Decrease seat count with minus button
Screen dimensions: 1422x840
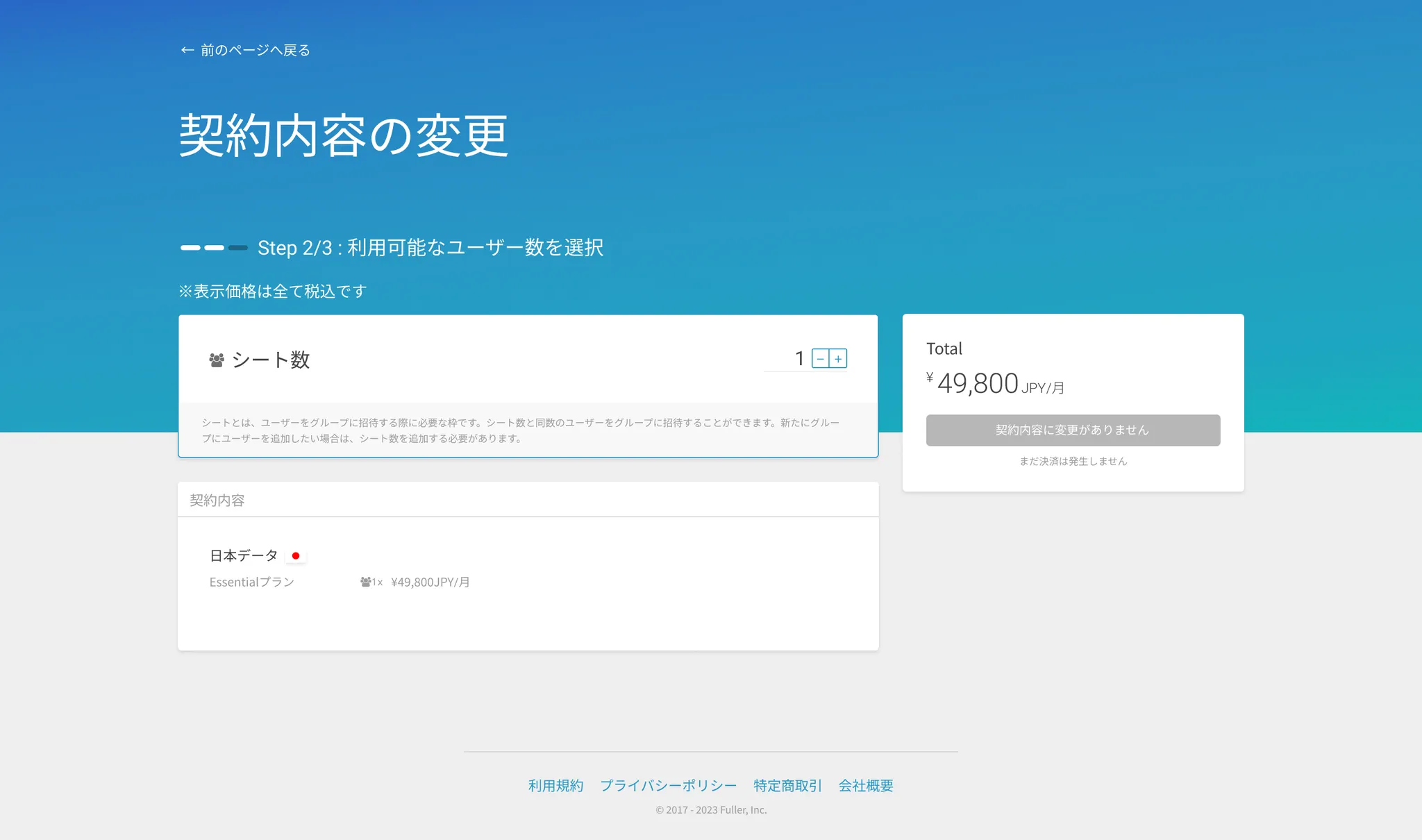pyautogui.click(x=820, y=359)
